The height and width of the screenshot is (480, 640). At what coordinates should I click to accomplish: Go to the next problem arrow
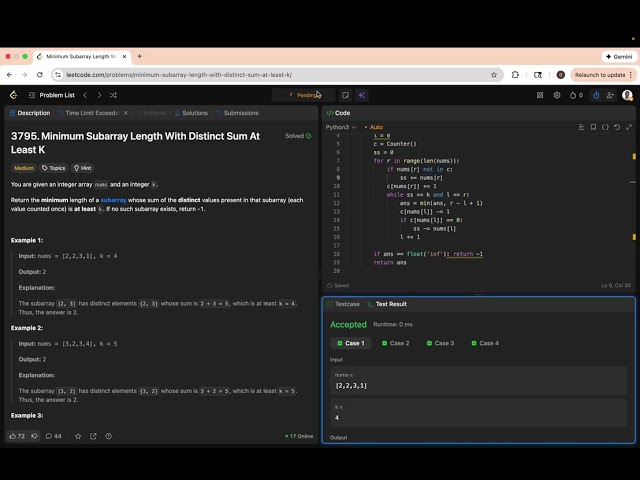tap(98, 95)
